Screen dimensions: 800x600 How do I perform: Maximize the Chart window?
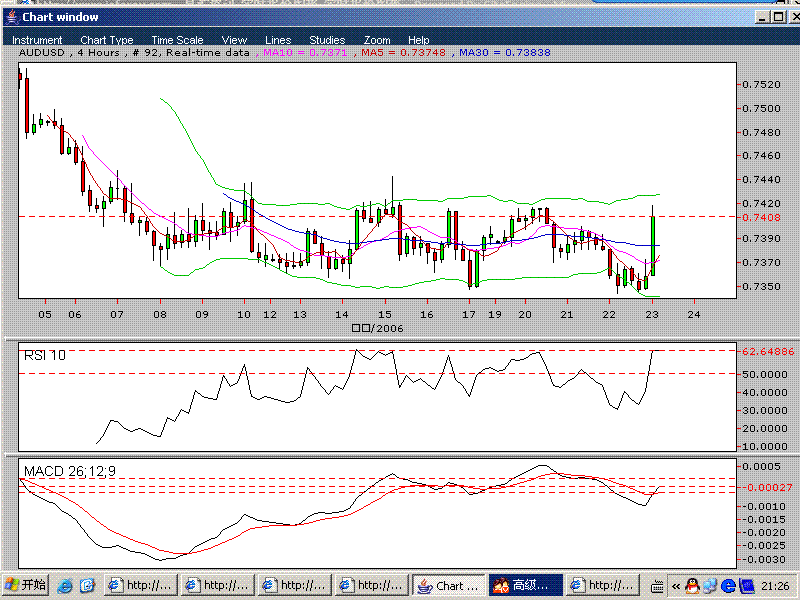click(779, 17)
